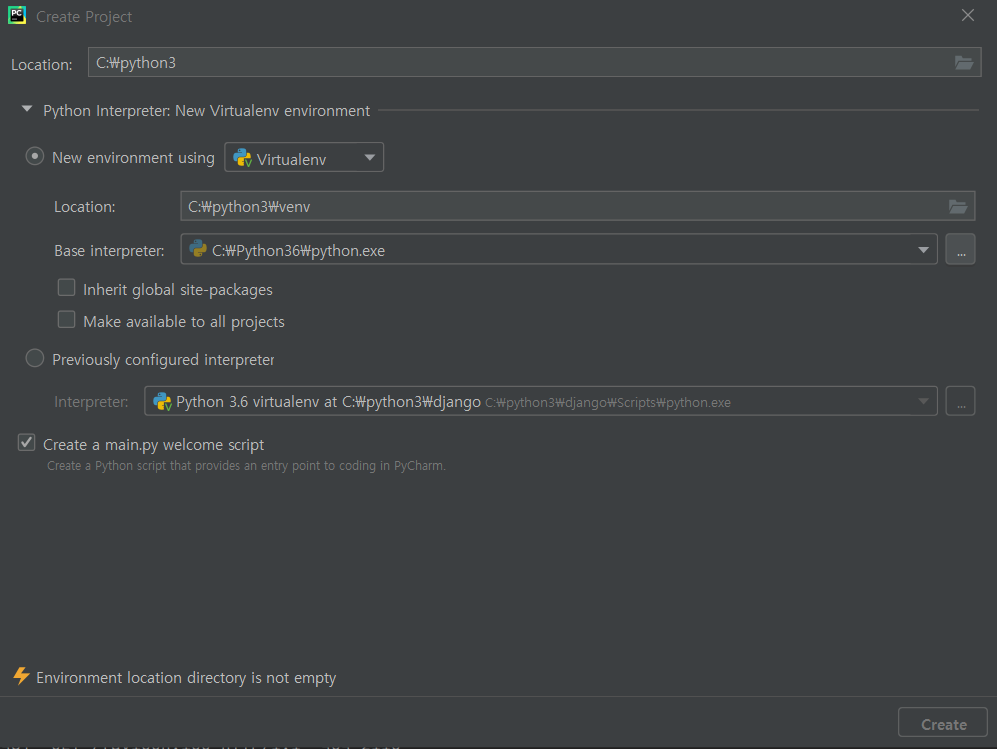
Task: Click the Base interpreter path field
Action: 560,249
